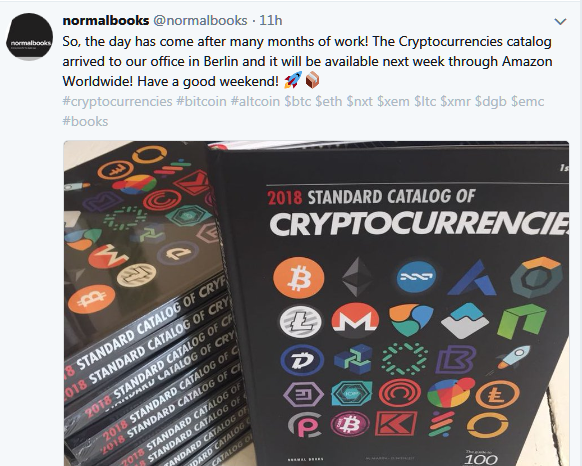Screen dimensions: 582x466
Task: Open the normalbooks display name link
Action: tap(106, 20)
